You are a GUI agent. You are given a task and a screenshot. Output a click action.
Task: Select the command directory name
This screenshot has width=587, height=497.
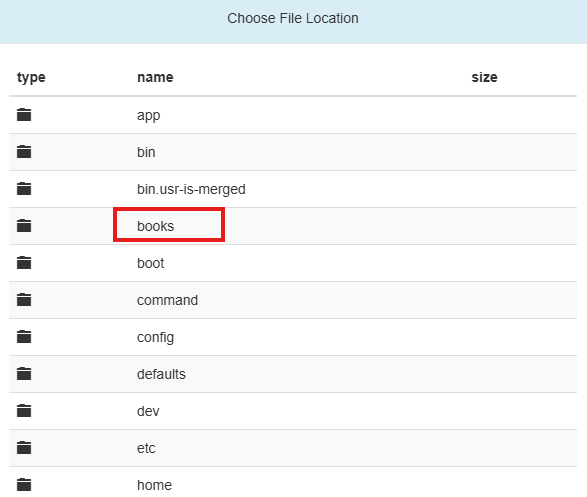pyautogui.click(x=167, y=300)
